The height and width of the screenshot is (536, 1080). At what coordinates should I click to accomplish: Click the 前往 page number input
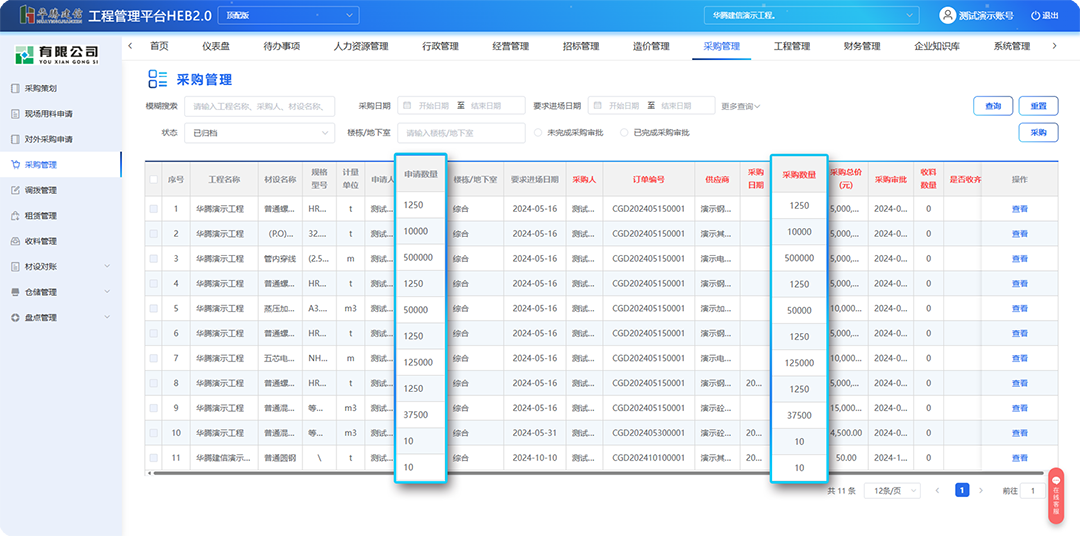pyautogui.click(x=1032, y=491)
